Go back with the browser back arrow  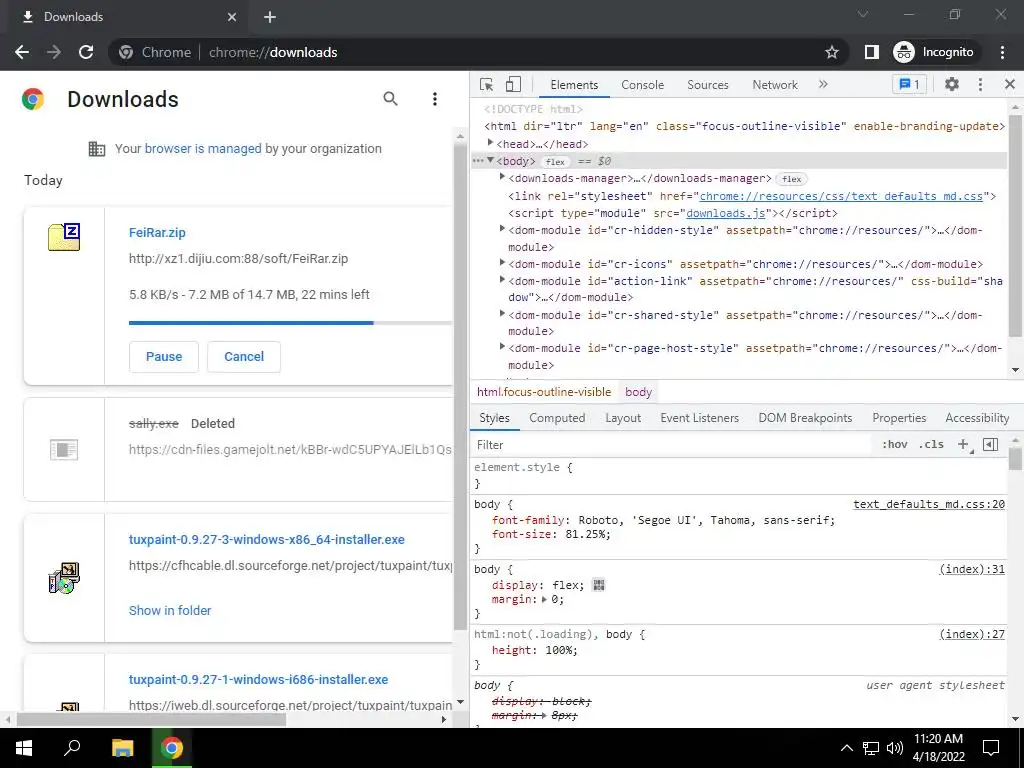click(22, 52)
